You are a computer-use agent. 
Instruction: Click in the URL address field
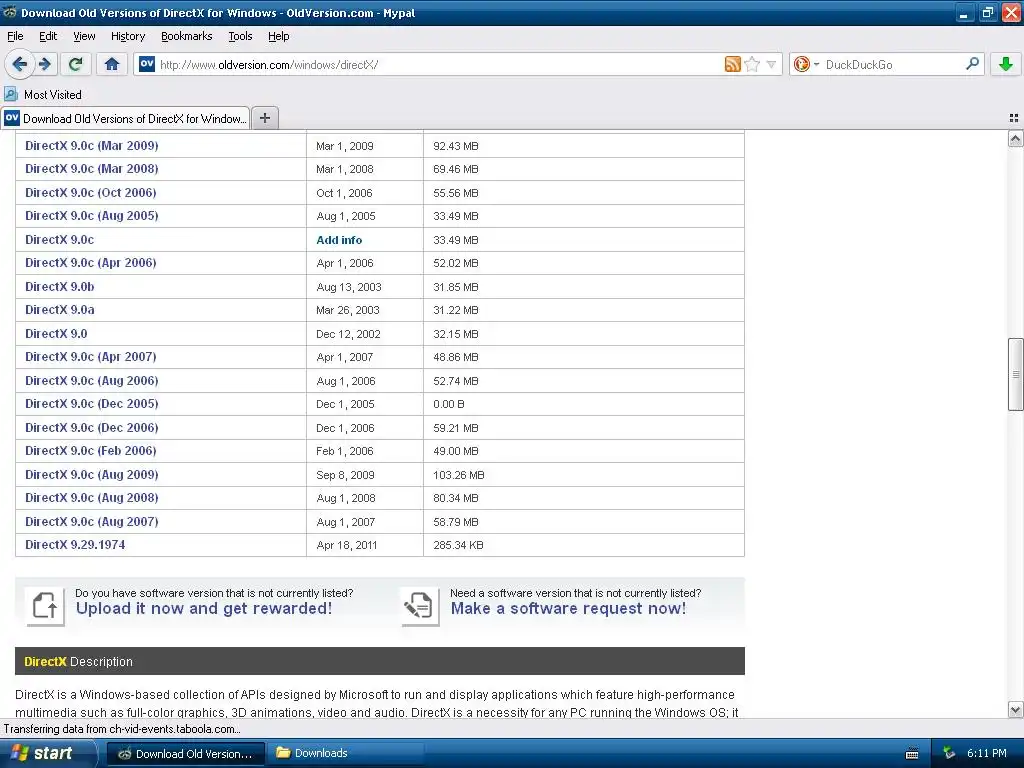tap(438, 64)
